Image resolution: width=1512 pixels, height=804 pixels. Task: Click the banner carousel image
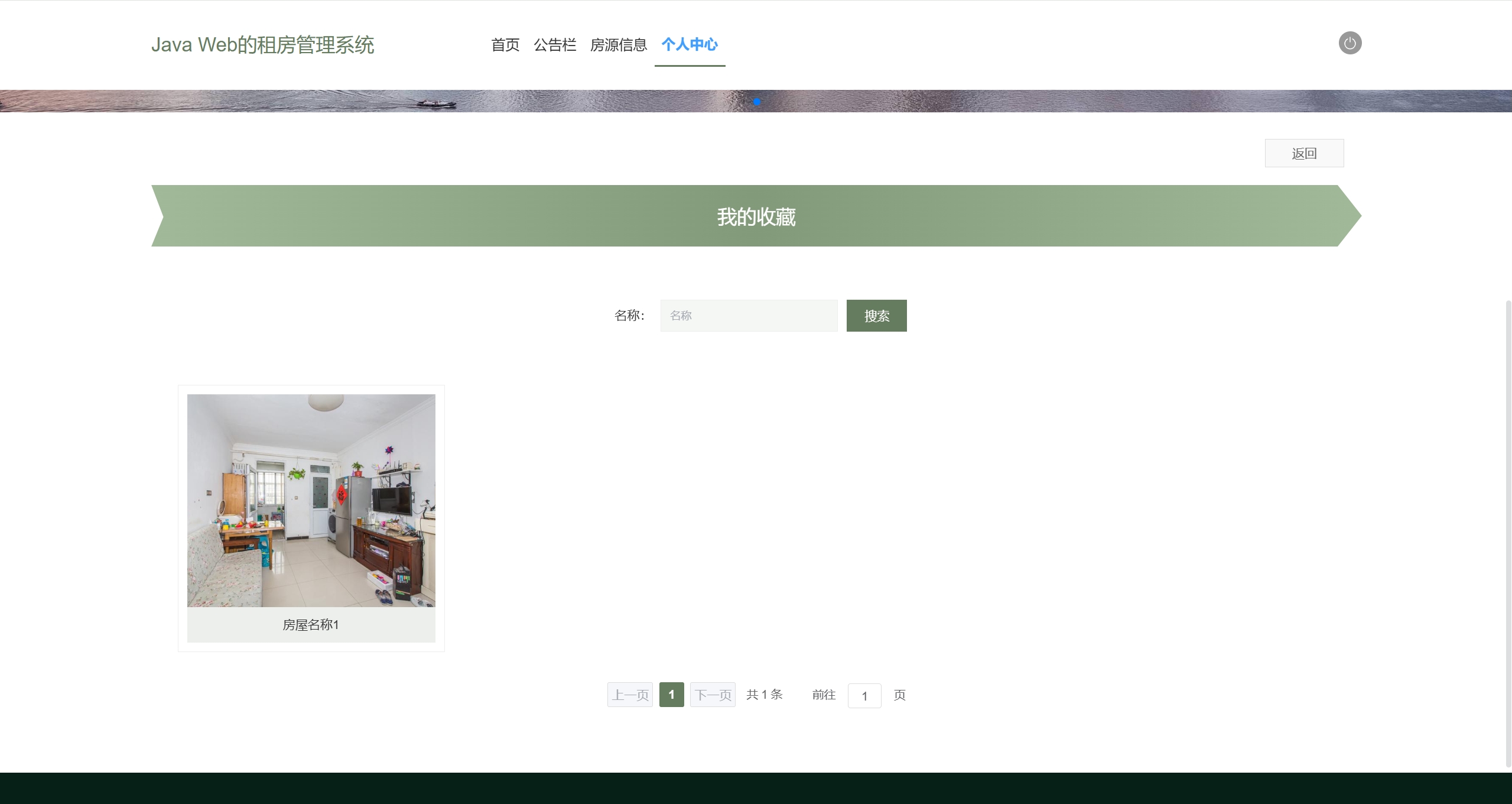tap(756, 101)
